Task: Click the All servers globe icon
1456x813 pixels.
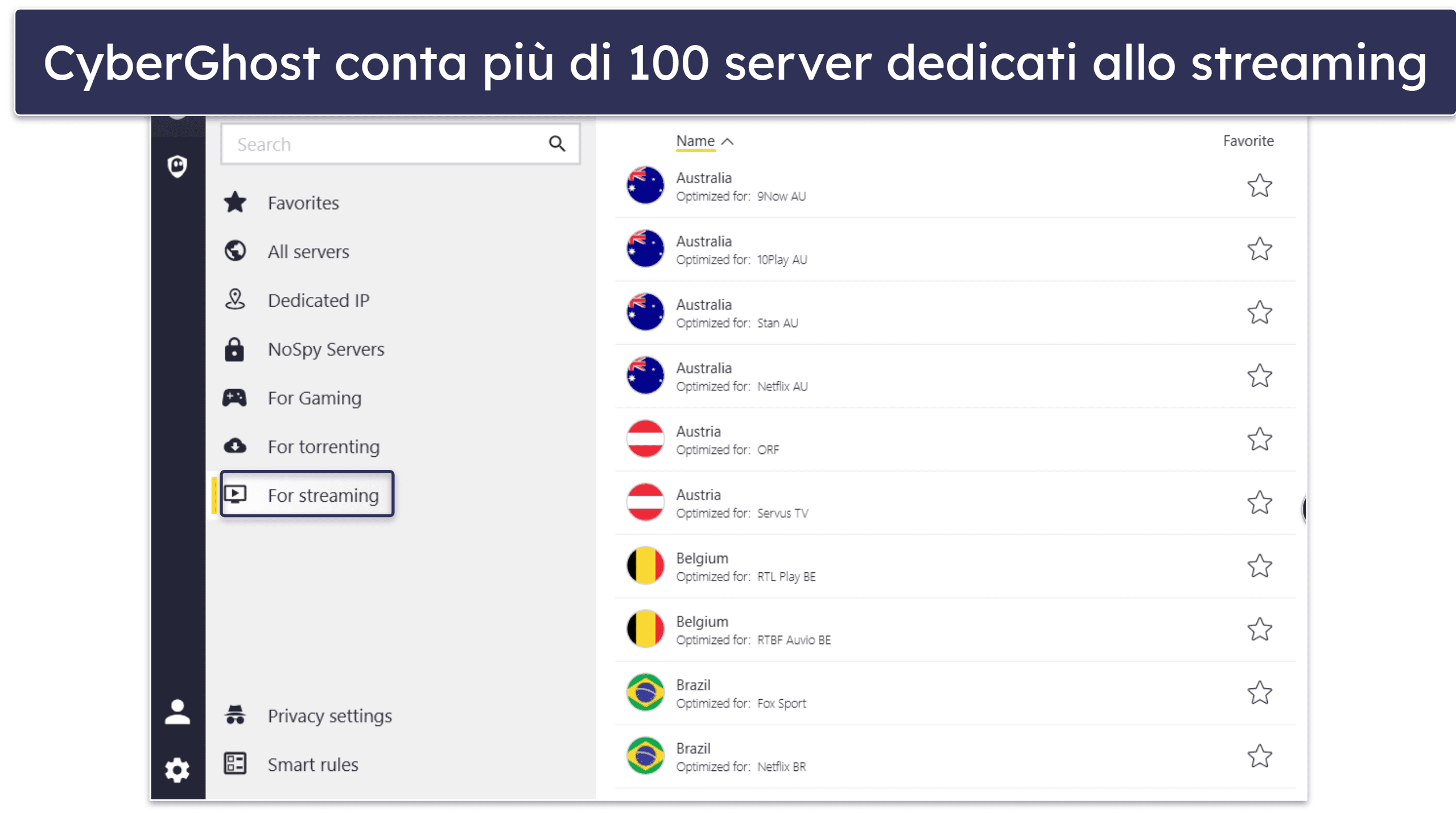Action: 235,251
